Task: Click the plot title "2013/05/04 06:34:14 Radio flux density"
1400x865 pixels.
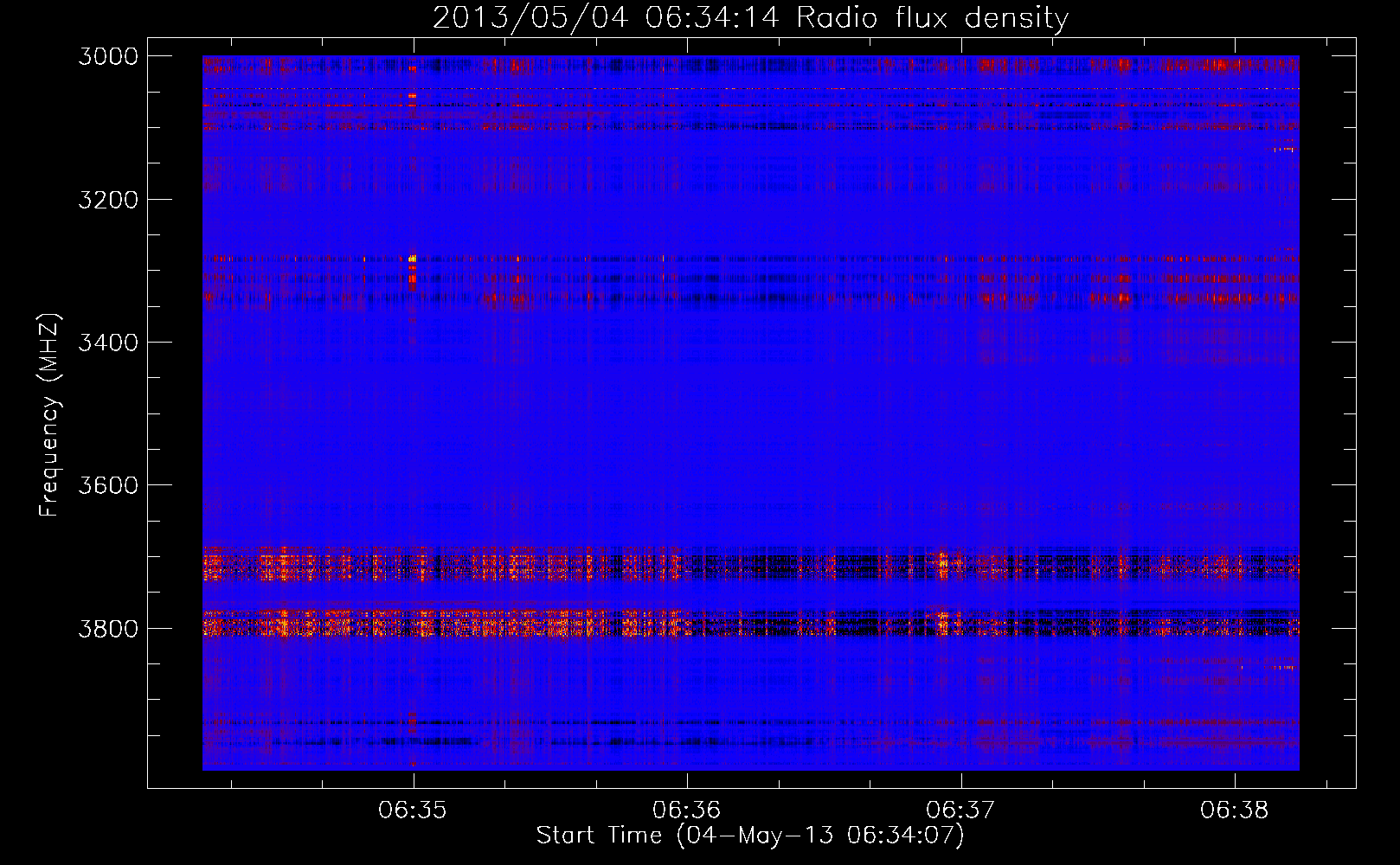Action: click(x=750, y=18)
